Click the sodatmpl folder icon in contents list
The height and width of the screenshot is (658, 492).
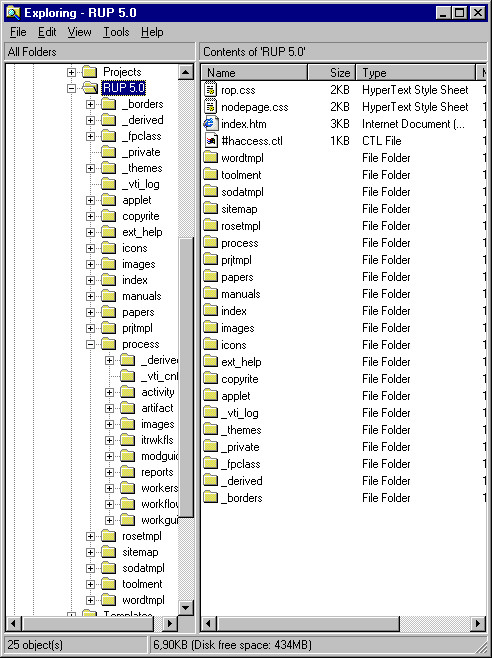(211, 191)
